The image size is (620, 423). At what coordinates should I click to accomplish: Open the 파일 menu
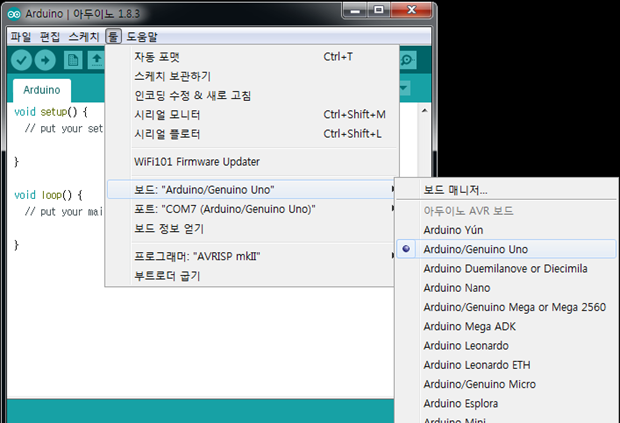click(x=21, y=37)
